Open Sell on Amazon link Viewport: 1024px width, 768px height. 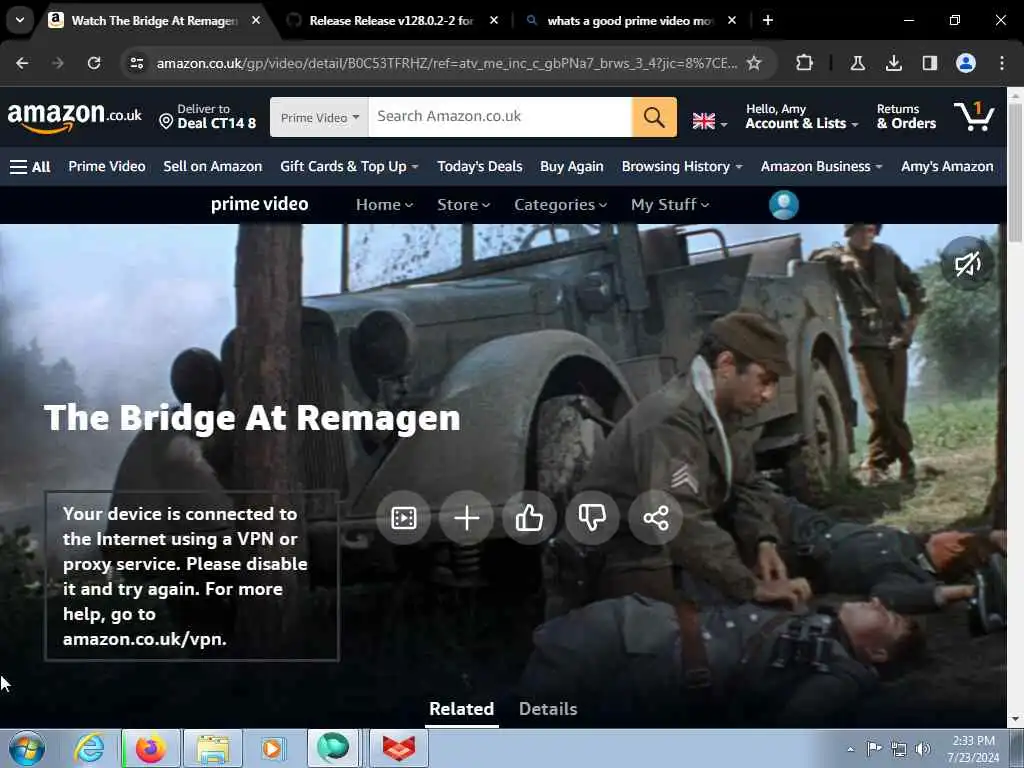(x=213, y=167)
